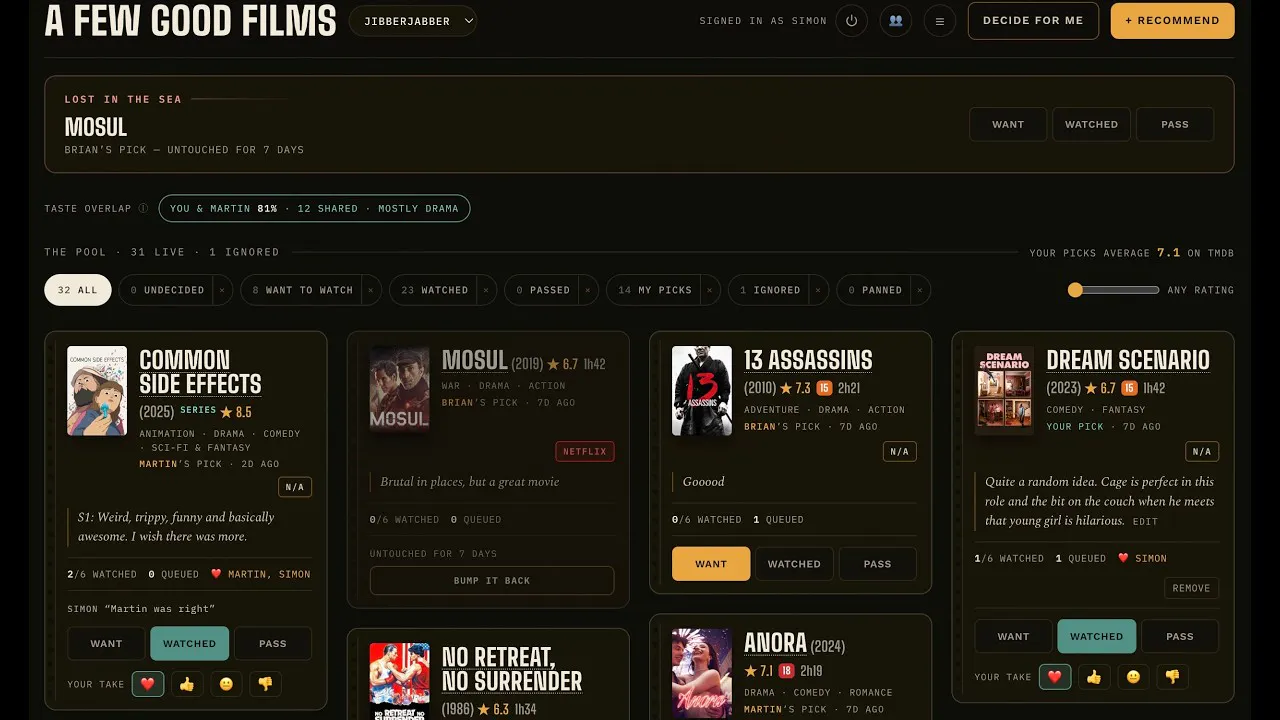Filter by 14 My Picks

click(x=654, y=290)
